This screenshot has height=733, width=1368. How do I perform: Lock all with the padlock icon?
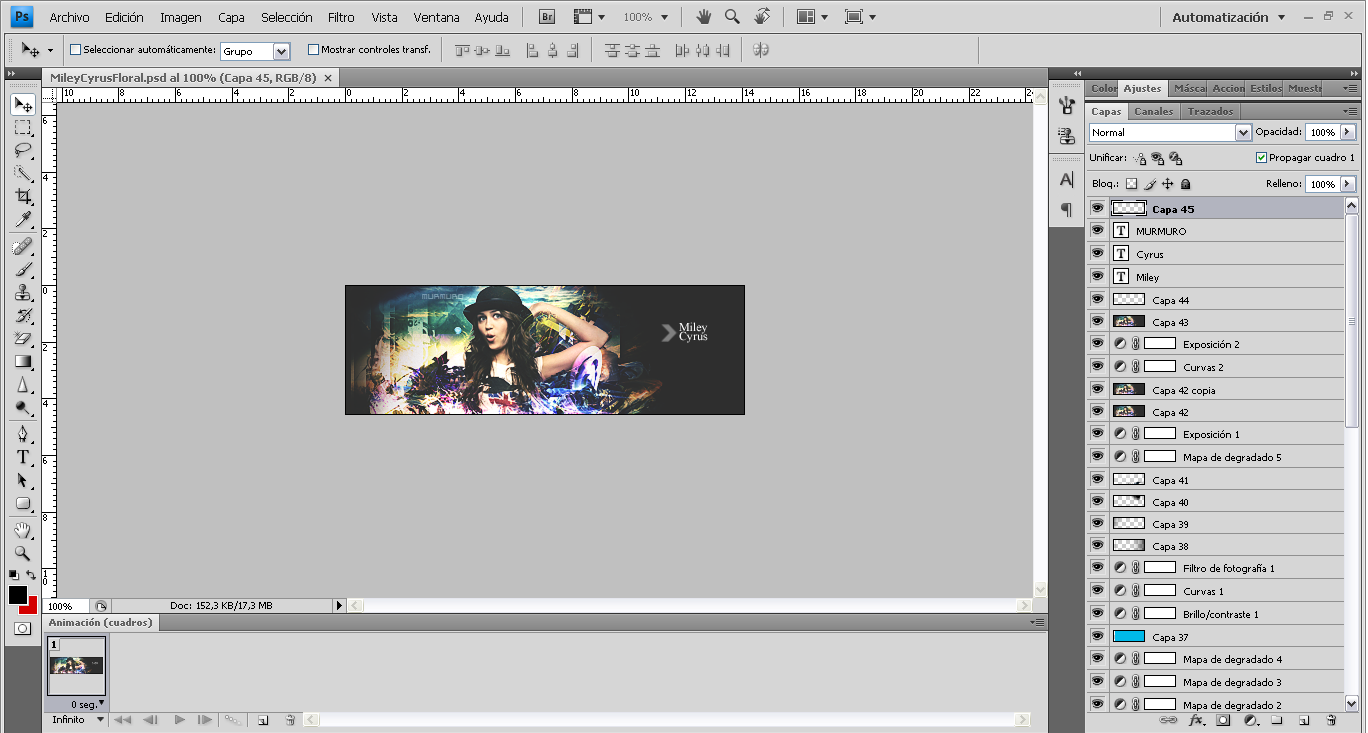point(1185,184)
